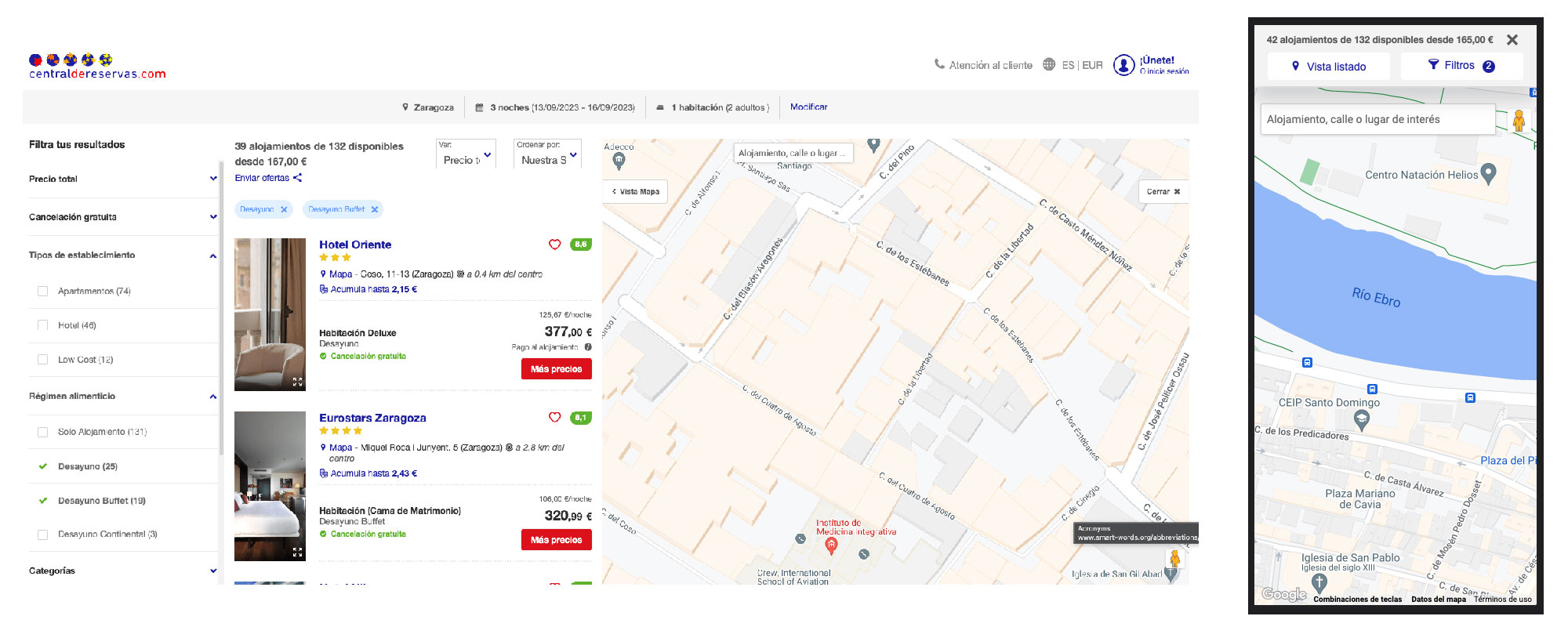
Task: Check the Hotel (46) checkbox
Action: coord(43,325)
